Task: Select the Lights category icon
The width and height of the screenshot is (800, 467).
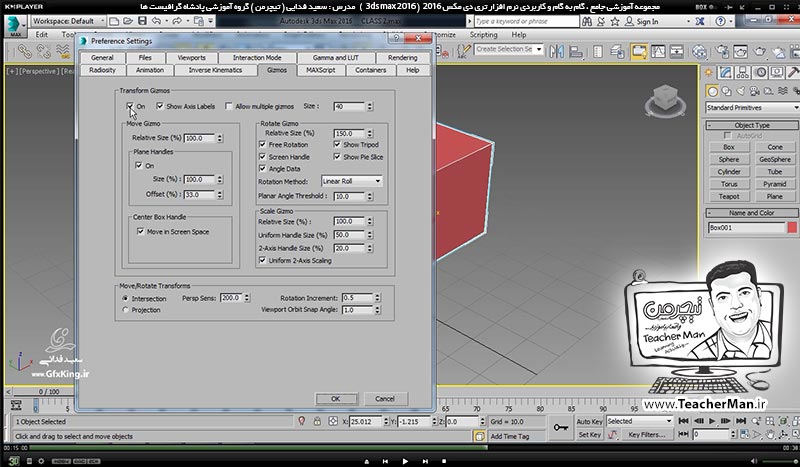Action: [740, 91]
